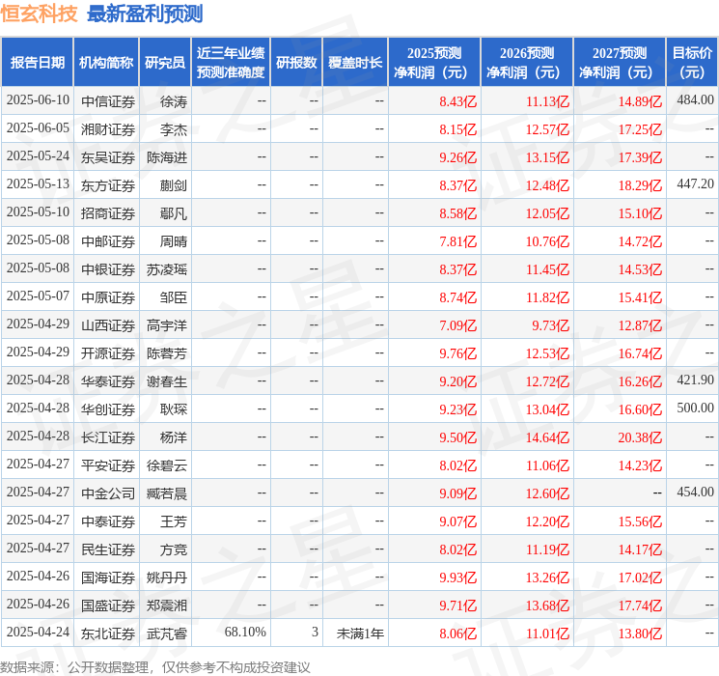Image resolution: width=719 pixels, height=676 pixels.
Task: Select analyst name 郑震湘
Action: pos(167,606)
